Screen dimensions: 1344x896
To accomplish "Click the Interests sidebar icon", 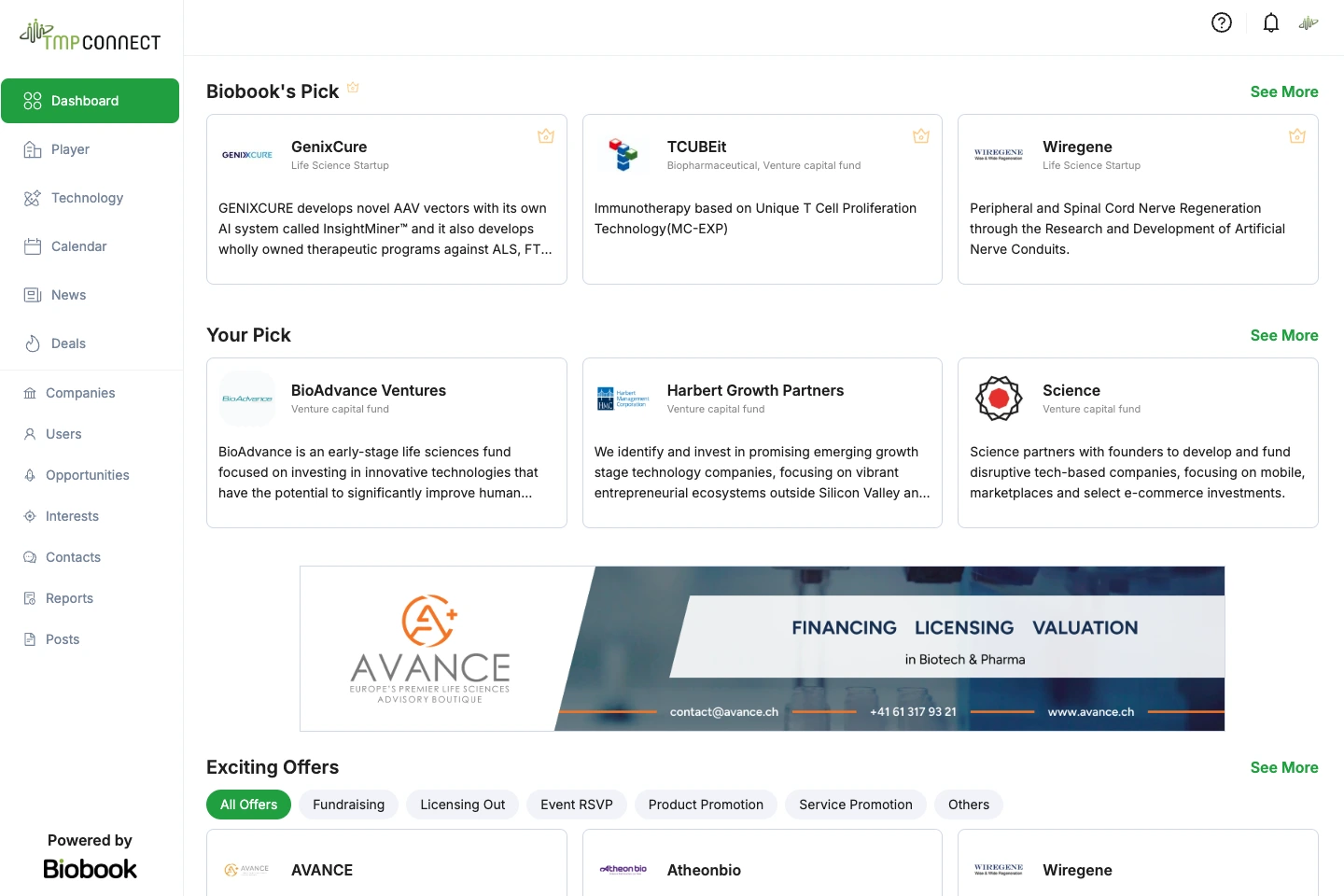I will tap(30, 516).
